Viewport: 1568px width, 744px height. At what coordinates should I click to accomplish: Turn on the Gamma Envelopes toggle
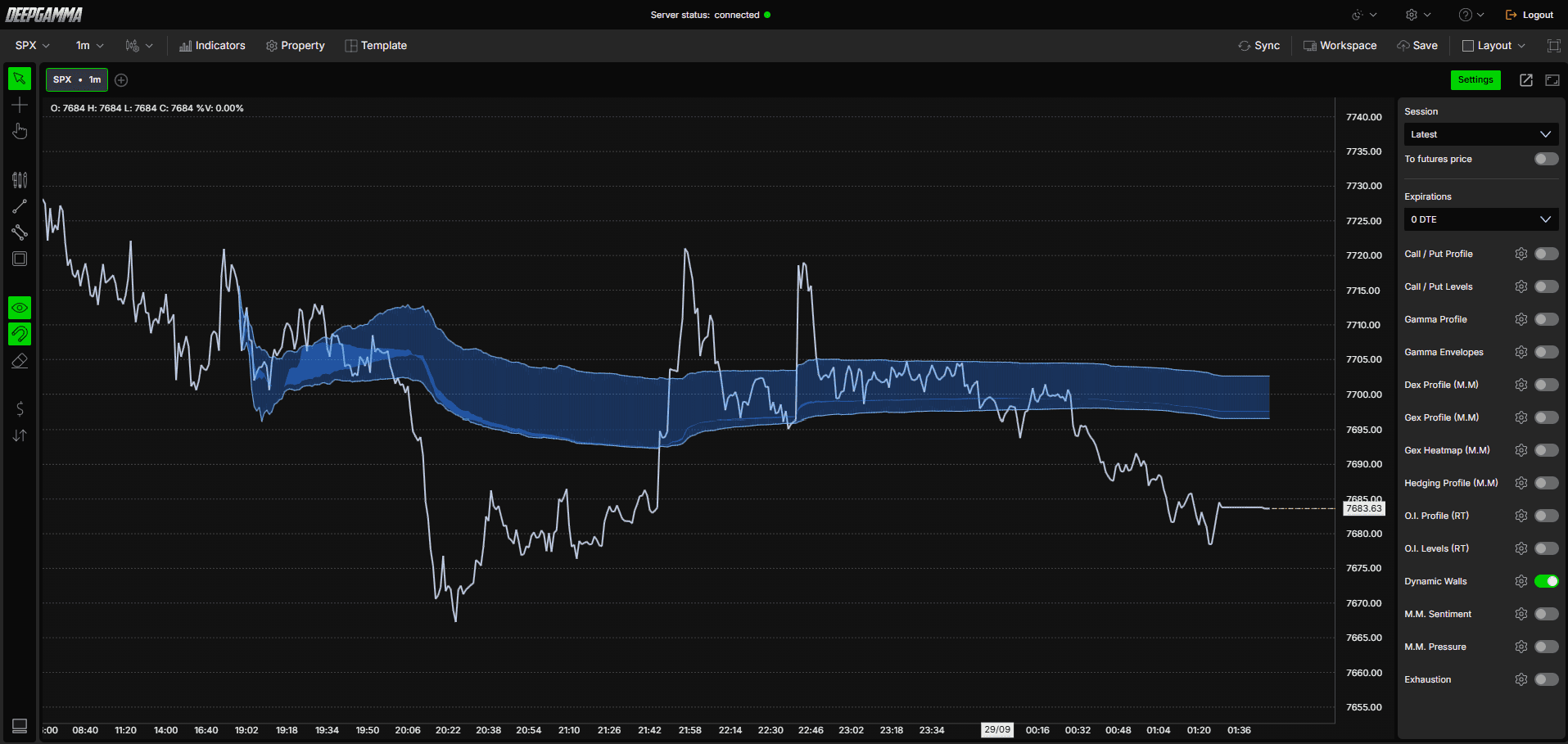[x=1547, y=352]
